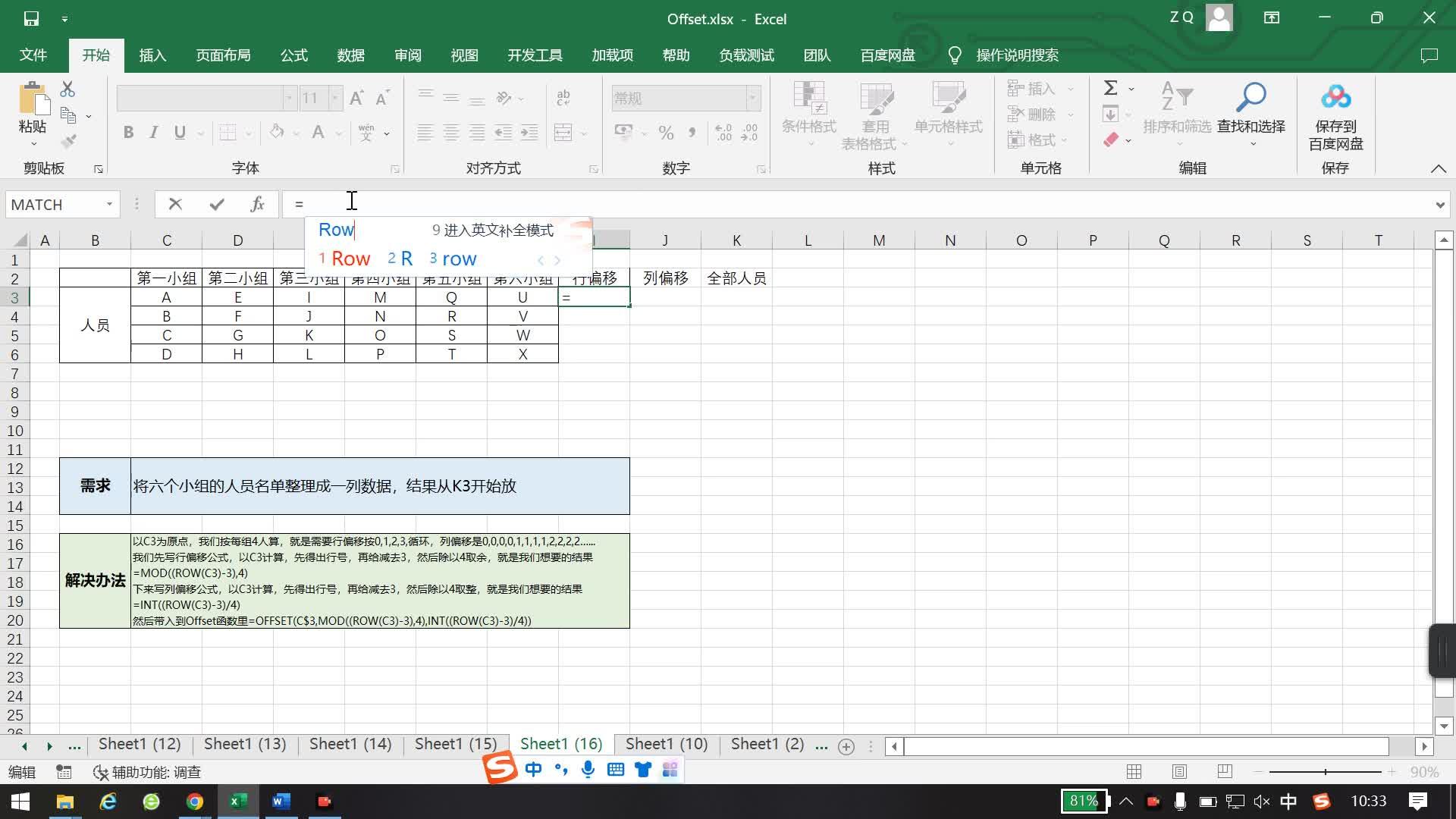This screenshot has width=1456, height=819.
Task: Click the Save icon in title bar
Action: 31,18
